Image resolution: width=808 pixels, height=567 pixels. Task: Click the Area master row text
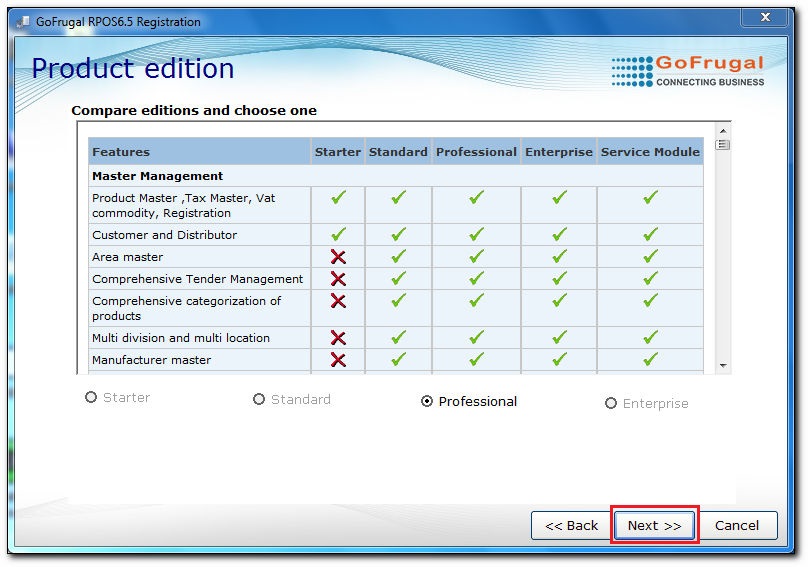[x=127, y=257]
